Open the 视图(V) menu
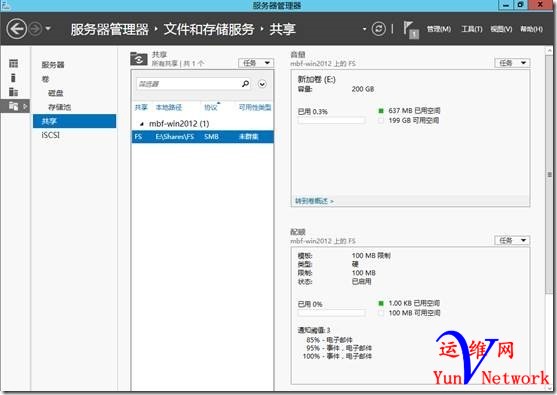This screenshot has width=557, height=395. point(501,29)
